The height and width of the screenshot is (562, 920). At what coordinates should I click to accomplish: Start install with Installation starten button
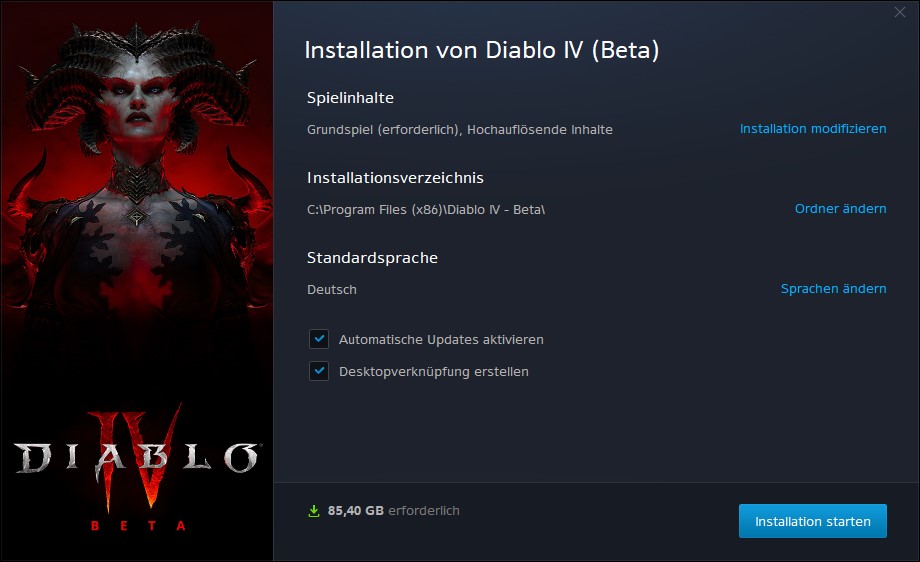(x=813, y=521)
